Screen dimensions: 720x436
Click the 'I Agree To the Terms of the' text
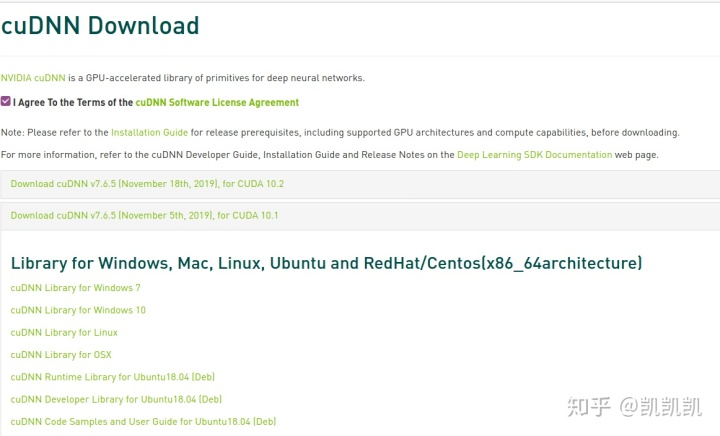pyautogui.click(x=73, y=102)
